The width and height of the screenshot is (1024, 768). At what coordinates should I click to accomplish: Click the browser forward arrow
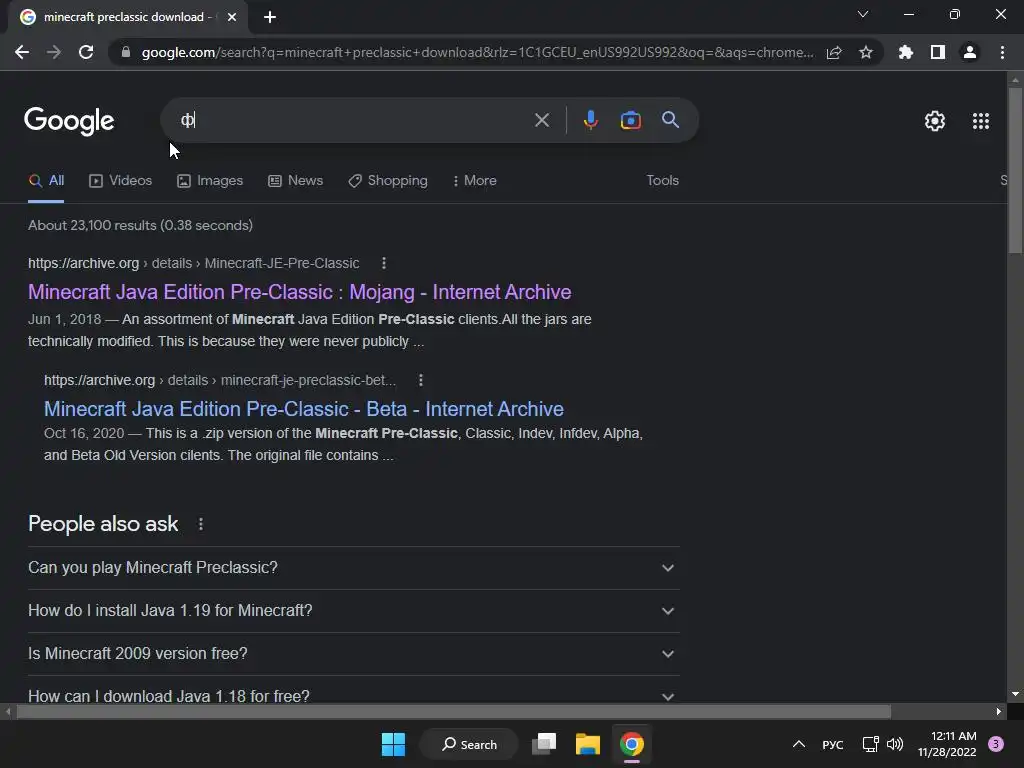pyautogui.click(x=54, y=52)
